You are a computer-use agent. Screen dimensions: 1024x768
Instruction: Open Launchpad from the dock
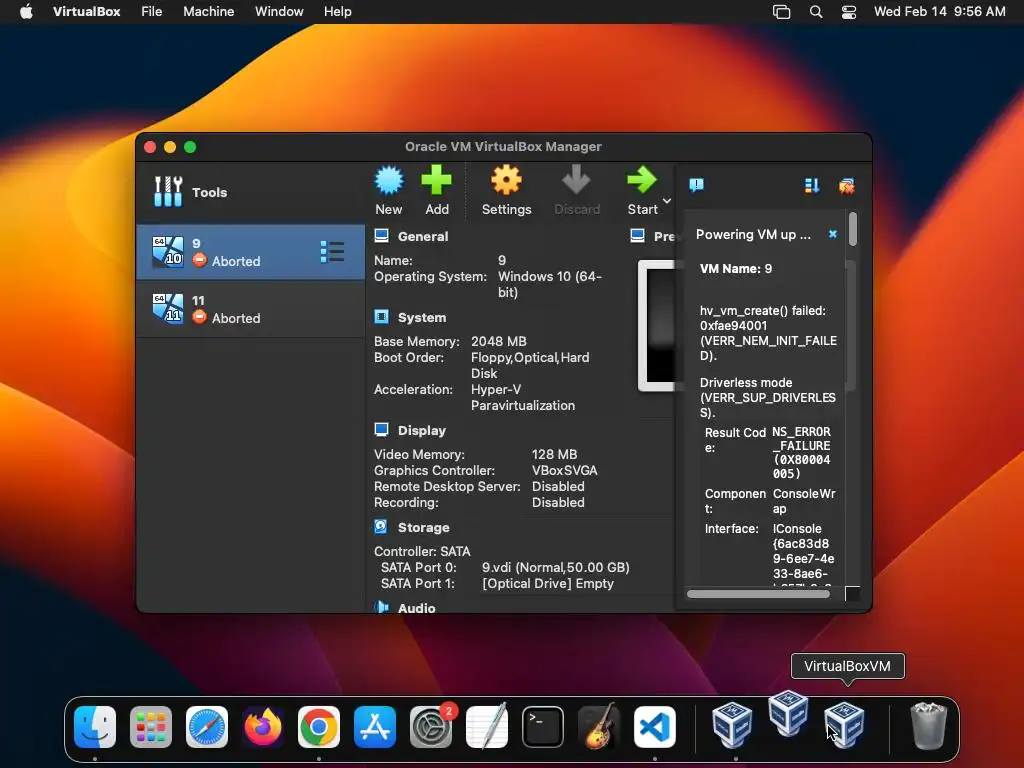click(151, 727)
